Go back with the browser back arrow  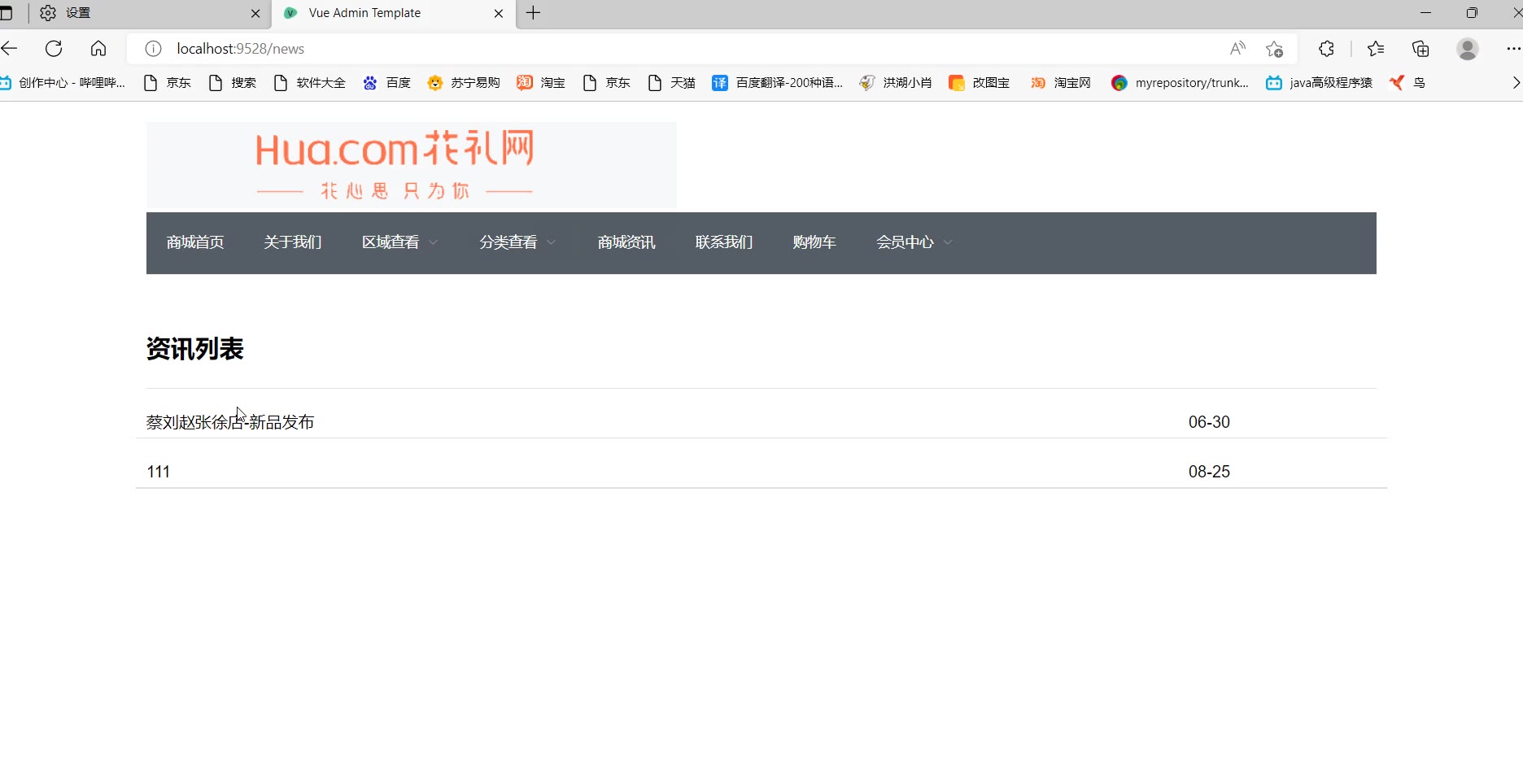[x=9, y=49]
